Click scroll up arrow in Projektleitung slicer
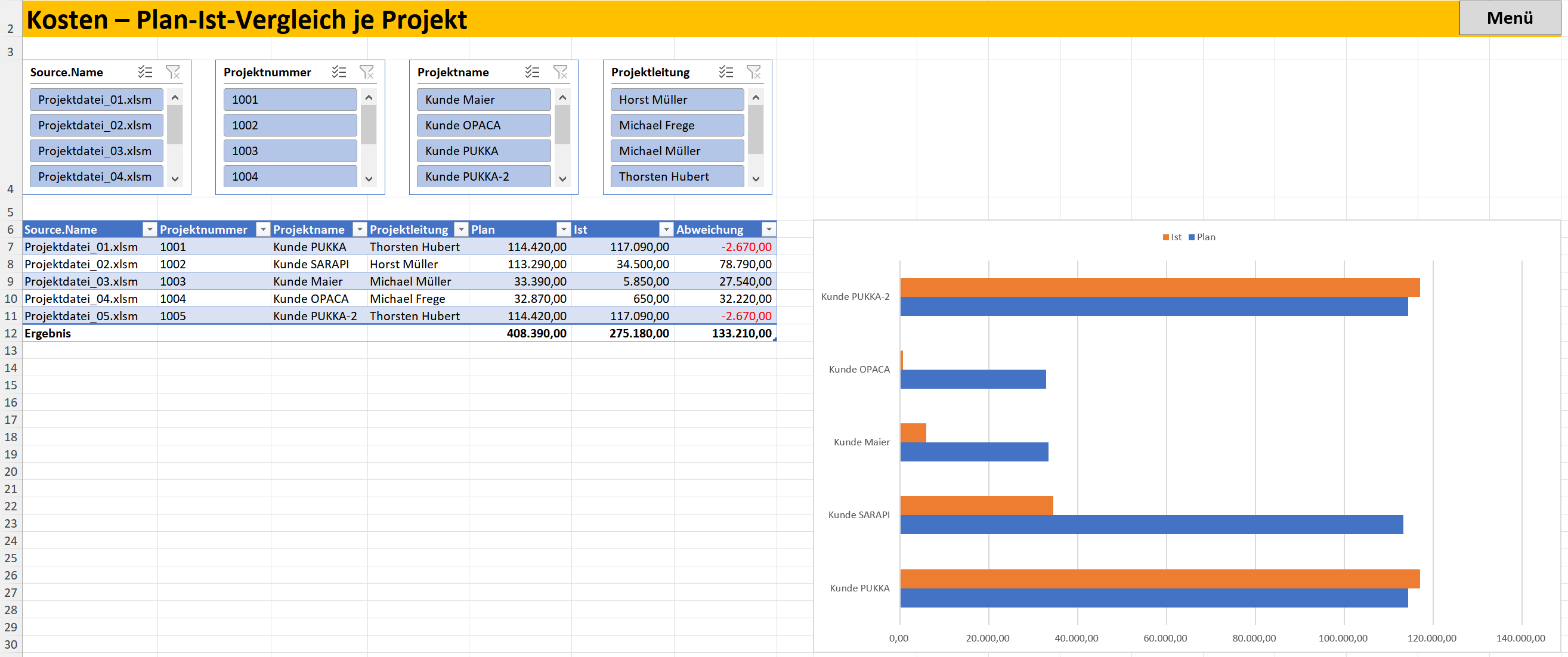Image resolution: width=1568 pixels, height=657 pixels. (756, 97)
